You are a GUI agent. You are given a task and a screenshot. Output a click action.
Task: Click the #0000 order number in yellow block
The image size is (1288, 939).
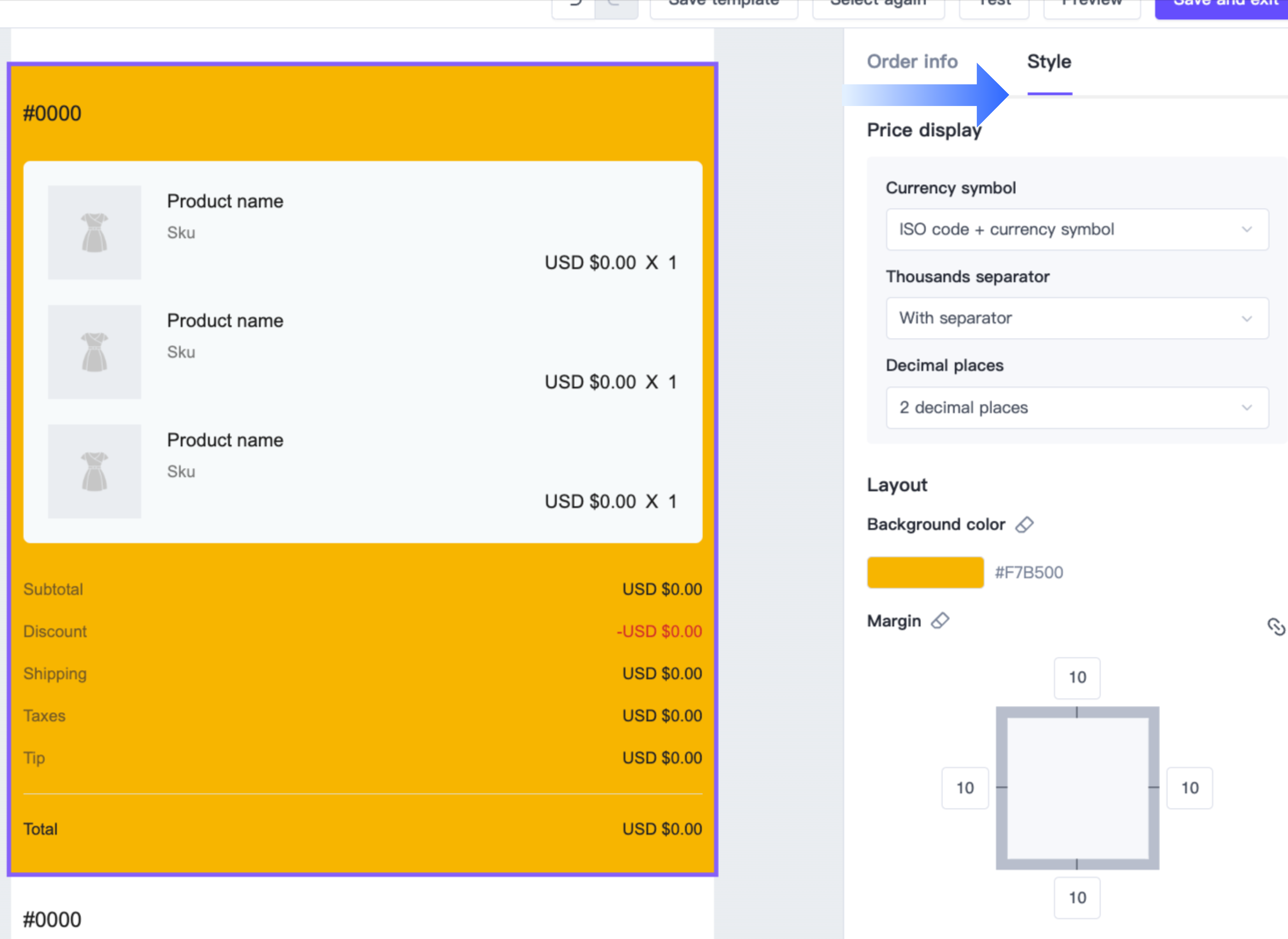pos(52,114)
